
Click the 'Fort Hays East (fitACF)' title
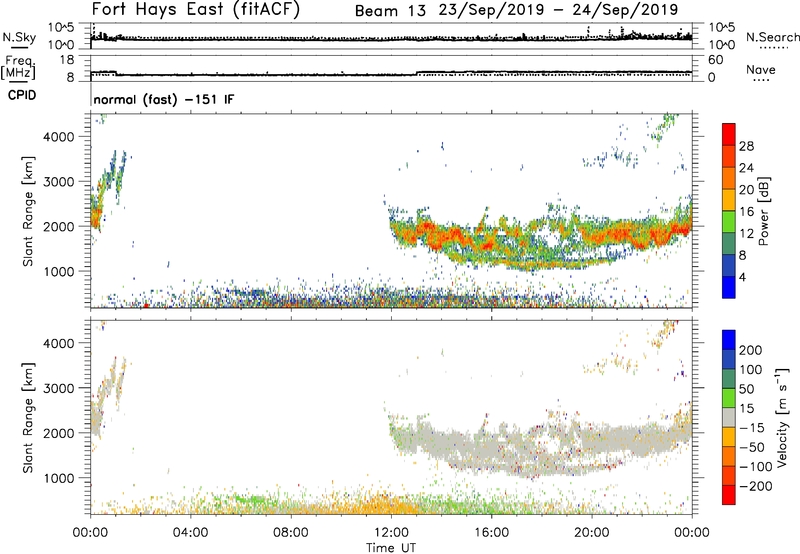tap(195, 9)
